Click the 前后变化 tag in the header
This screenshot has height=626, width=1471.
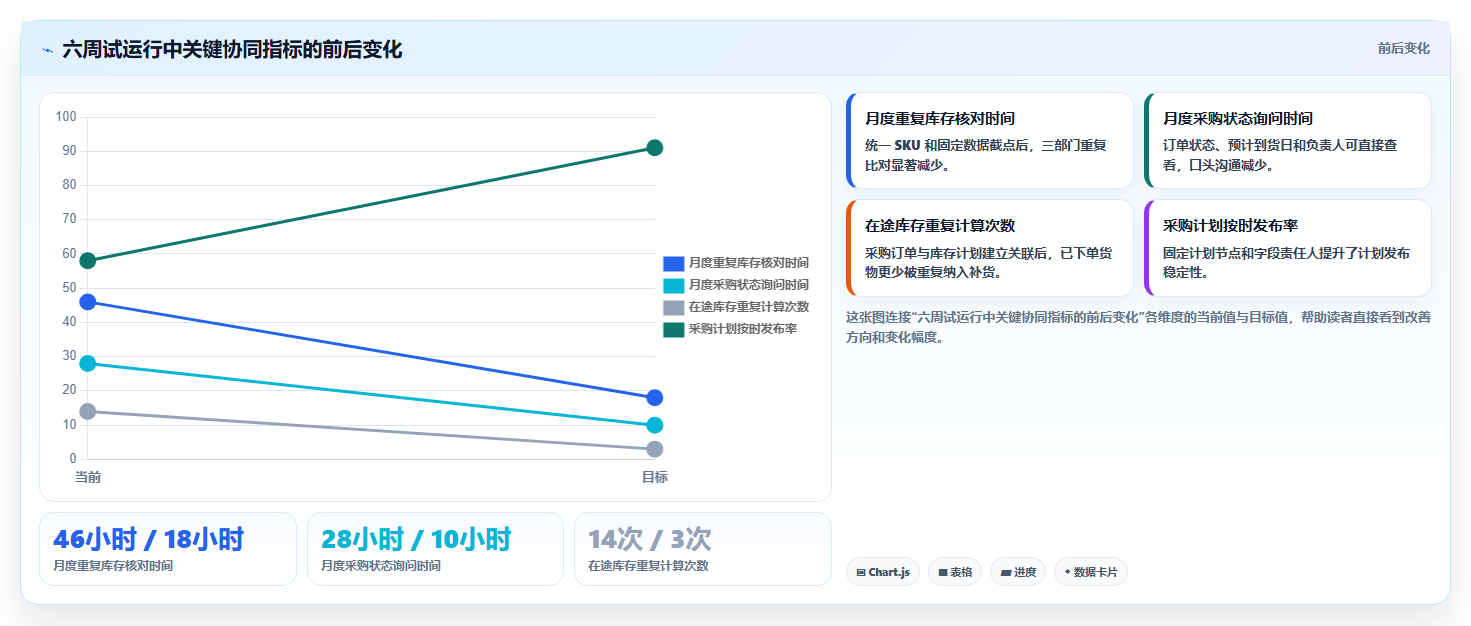(1403, 48)
